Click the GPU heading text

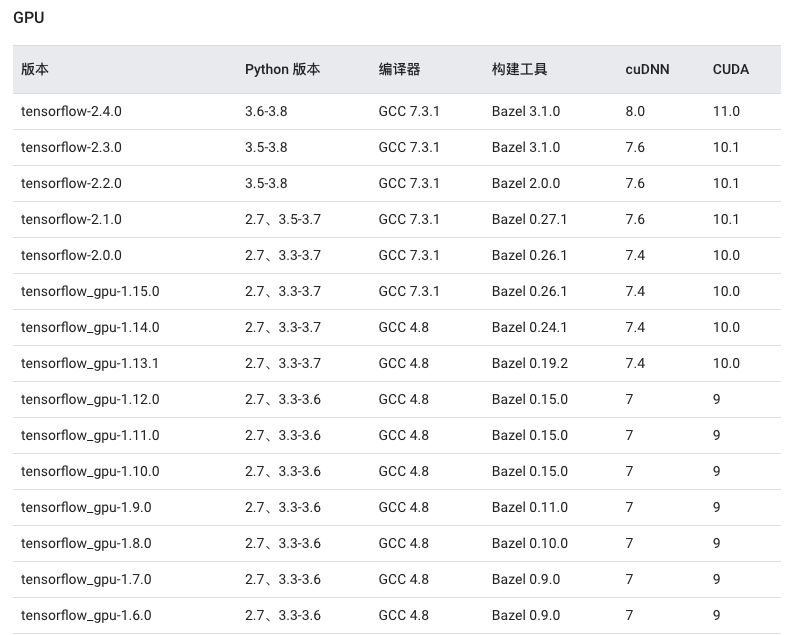pos(29,17)
